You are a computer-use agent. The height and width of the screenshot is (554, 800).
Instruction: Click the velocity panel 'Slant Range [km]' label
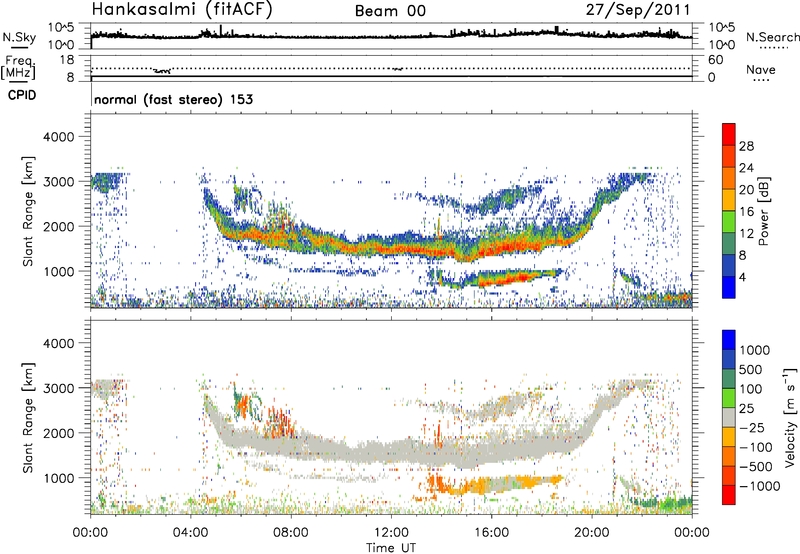pos(28,418)
